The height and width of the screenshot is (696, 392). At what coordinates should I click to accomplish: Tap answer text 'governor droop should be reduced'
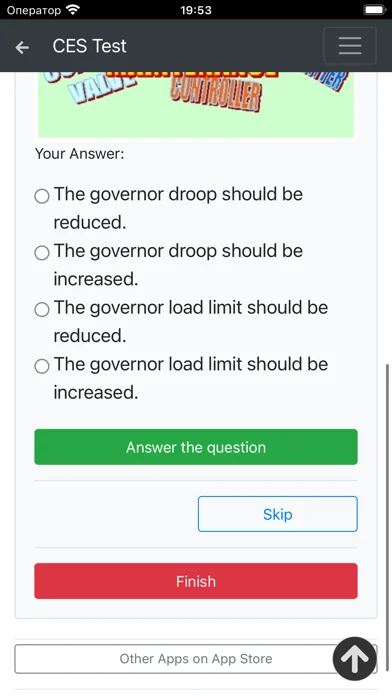point(178,208)
